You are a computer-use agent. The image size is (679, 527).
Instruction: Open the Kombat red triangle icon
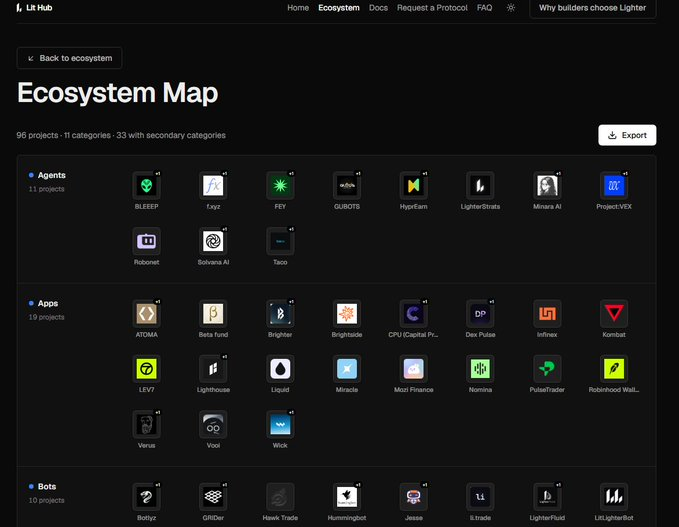[614, 314]
